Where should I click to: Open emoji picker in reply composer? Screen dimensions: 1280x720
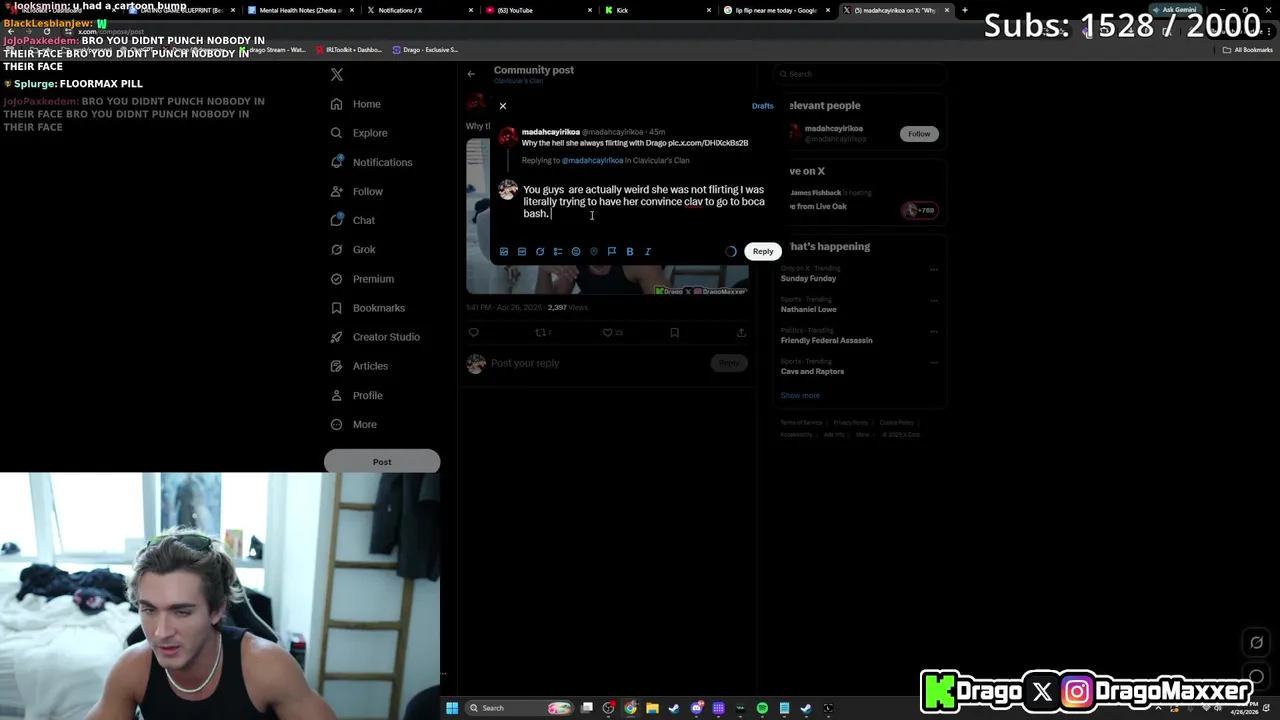[x=576, y=252]
